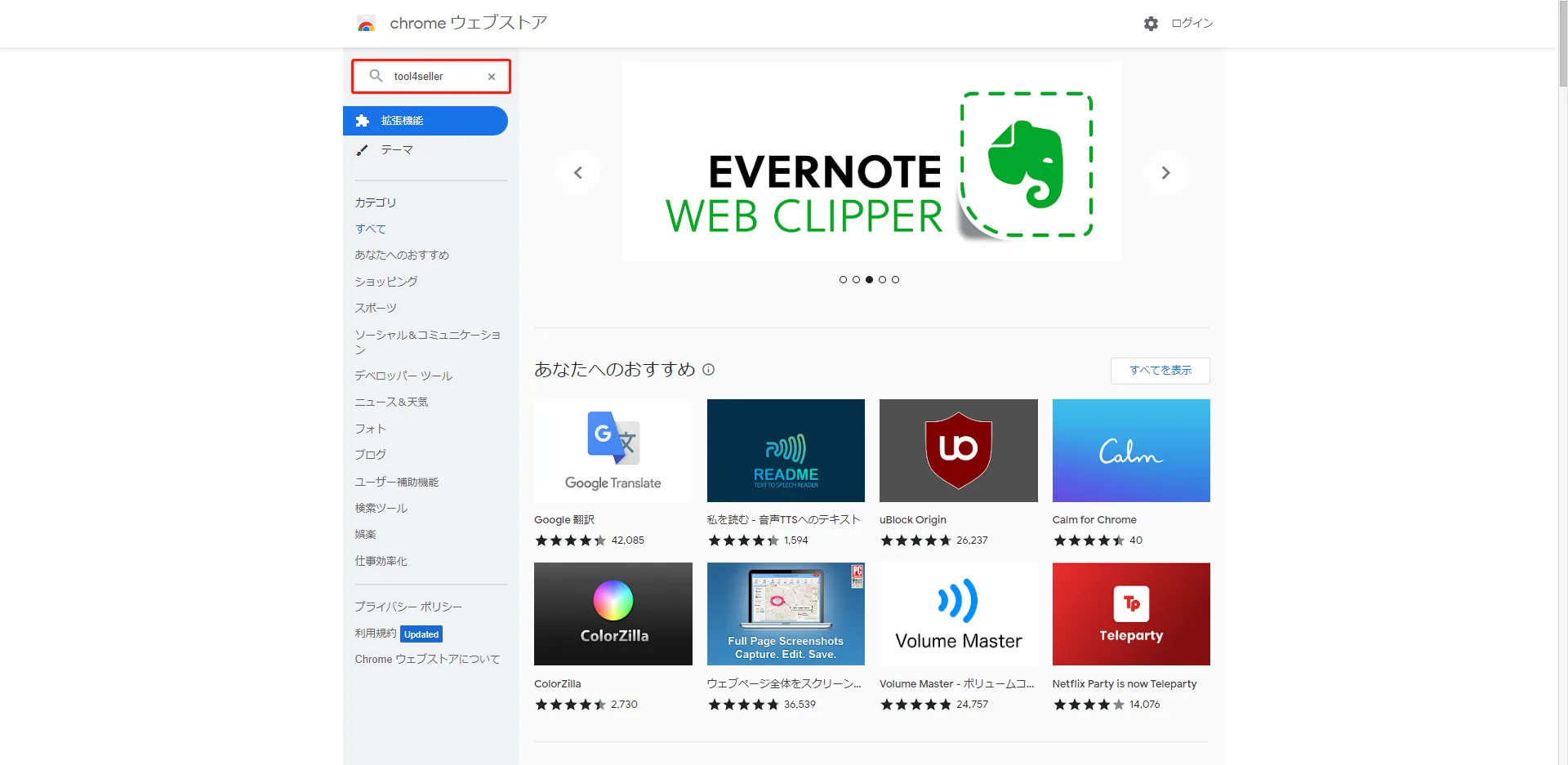1568x765 pixels.
Task: Open the Full Page Screenshots tile
Action: 786,614
